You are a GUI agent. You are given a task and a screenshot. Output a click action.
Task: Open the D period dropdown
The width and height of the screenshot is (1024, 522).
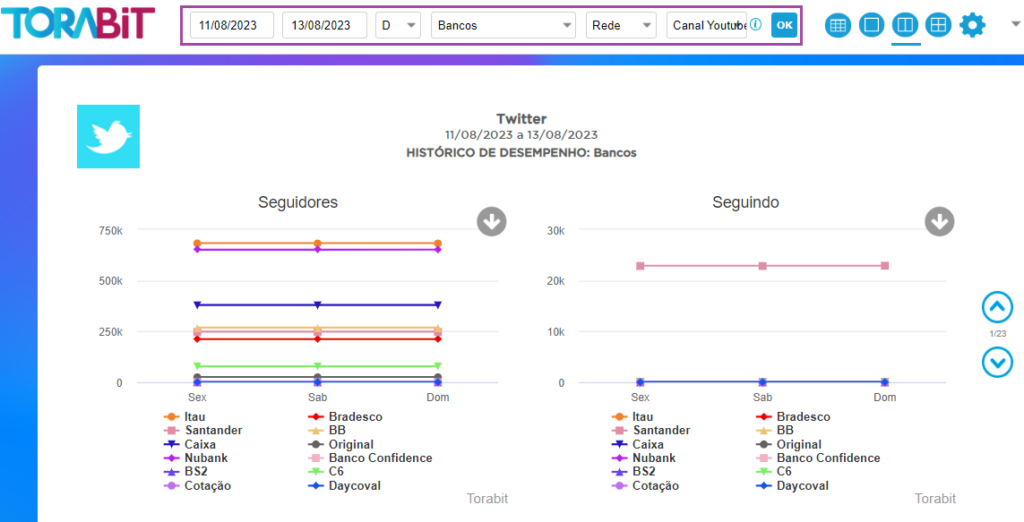point(398,25)
